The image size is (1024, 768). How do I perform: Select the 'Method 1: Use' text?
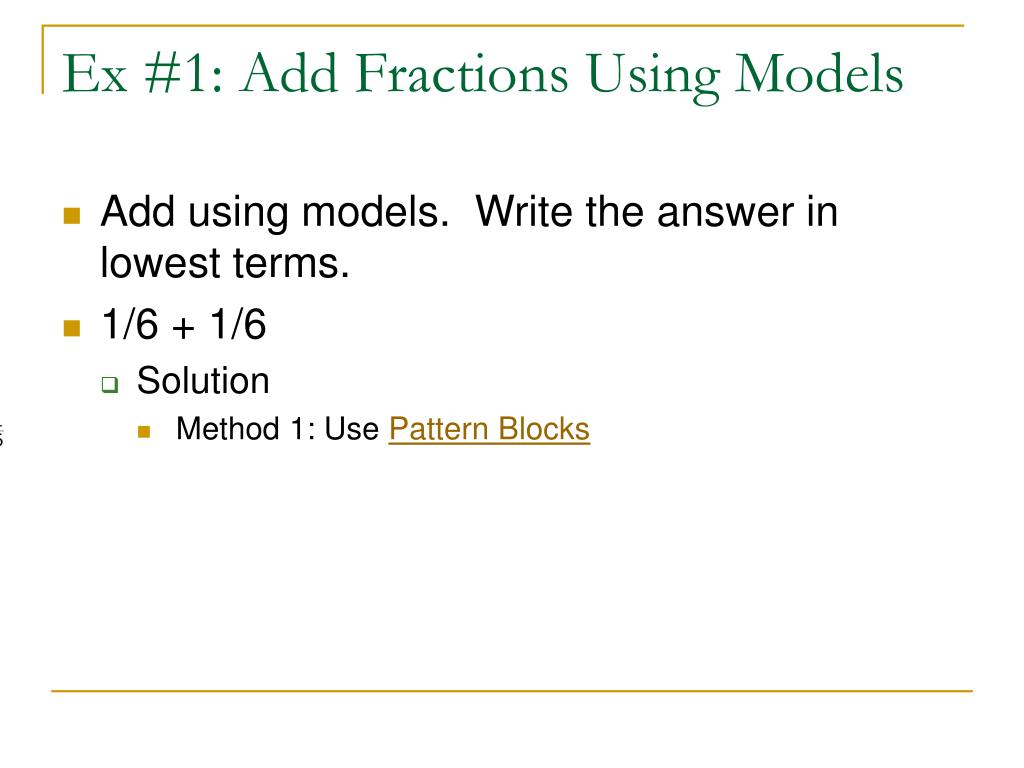tap(277, 430)
